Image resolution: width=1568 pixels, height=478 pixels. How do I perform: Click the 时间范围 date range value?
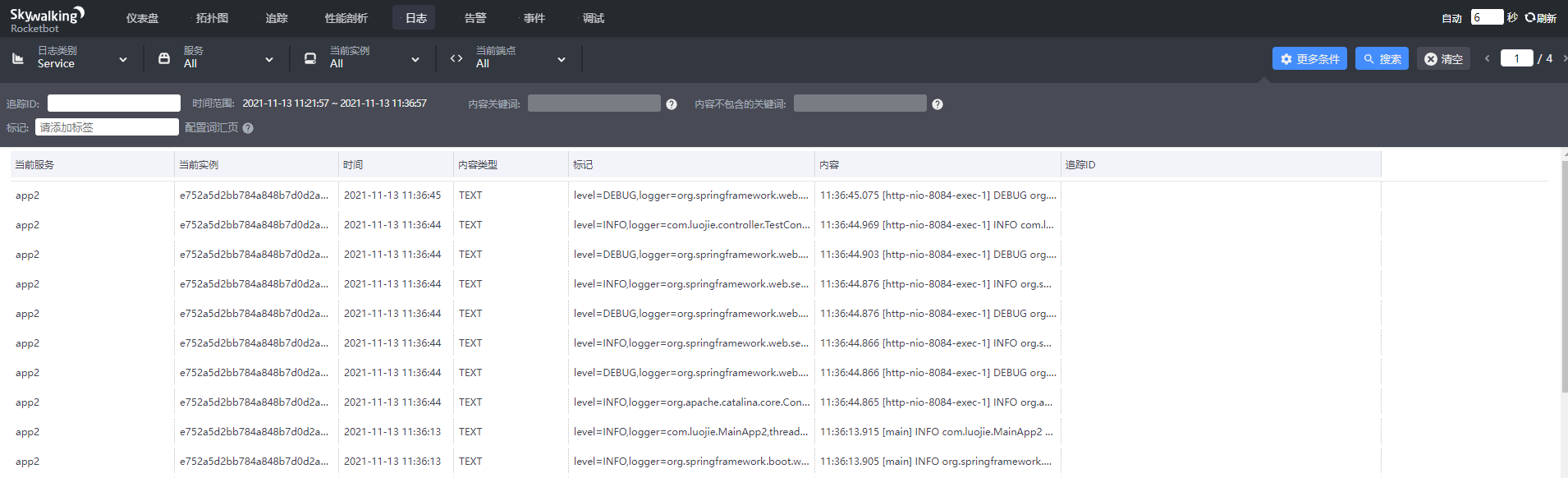point(334,103)
